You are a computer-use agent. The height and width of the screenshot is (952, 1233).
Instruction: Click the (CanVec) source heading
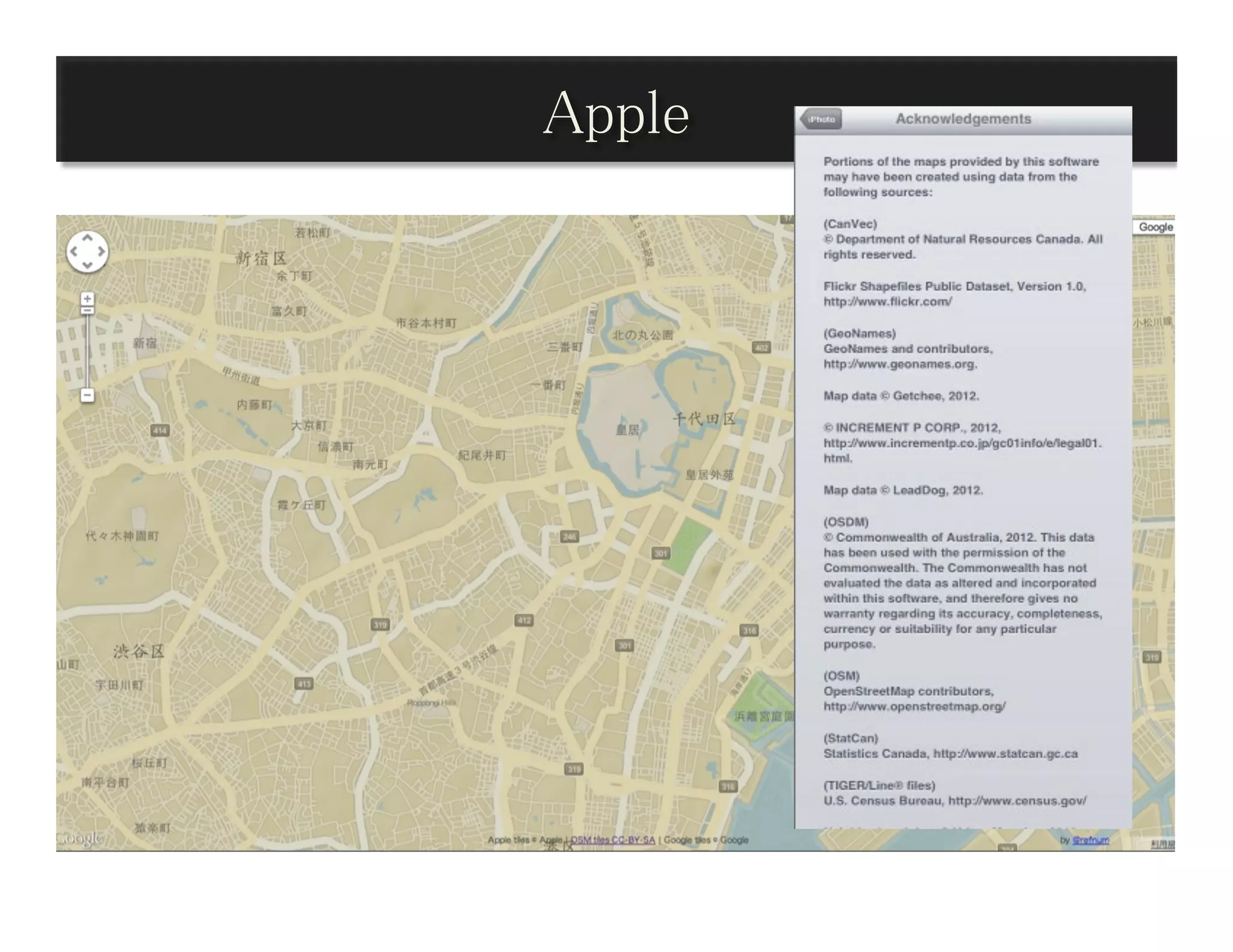click(850, 224)
